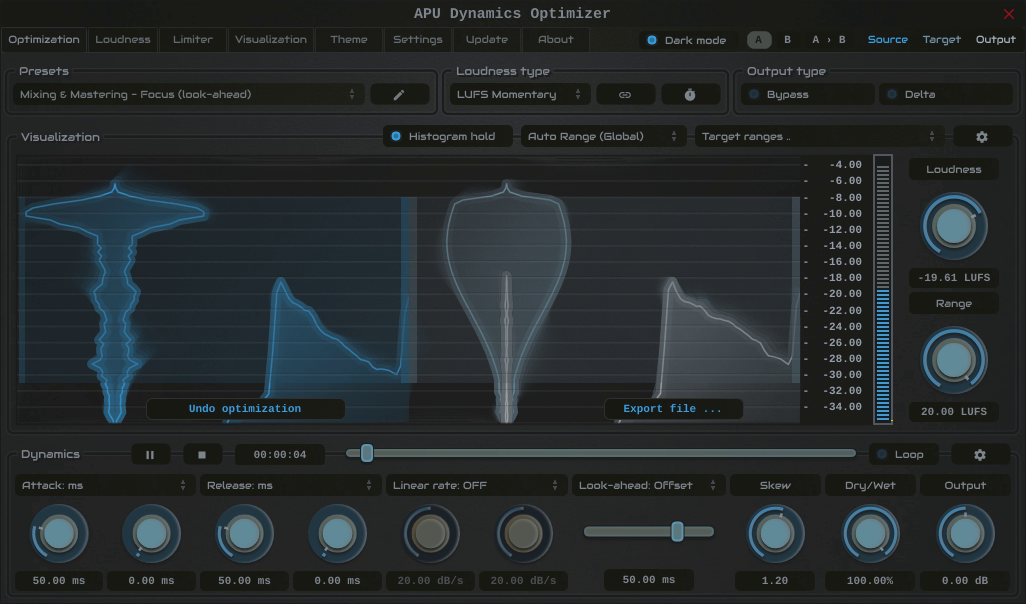Select state B
Image resolution: width=1026 pixels, height=604 pixels.
click(x=787, y=40)
